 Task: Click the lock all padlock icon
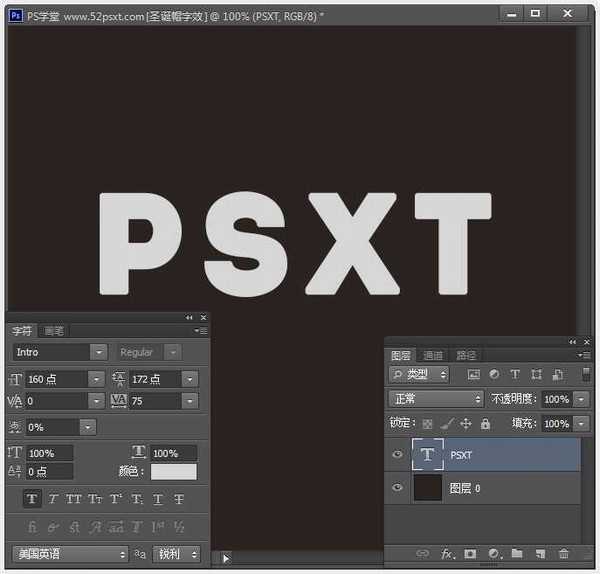point(485,424)
